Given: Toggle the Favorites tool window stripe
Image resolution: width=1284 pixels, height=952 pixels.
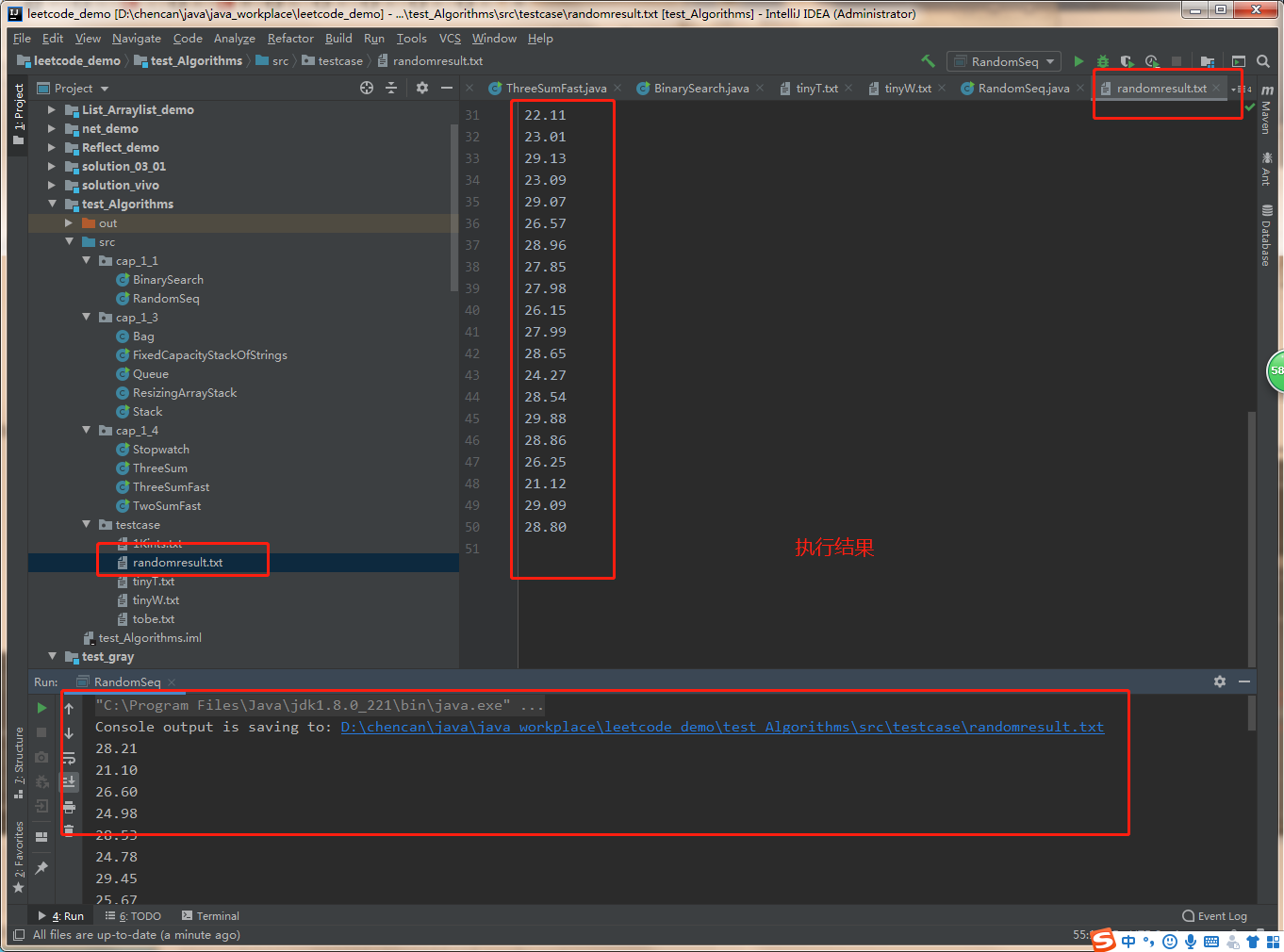Looking at the screenshot, I should [x=18, y=857].
